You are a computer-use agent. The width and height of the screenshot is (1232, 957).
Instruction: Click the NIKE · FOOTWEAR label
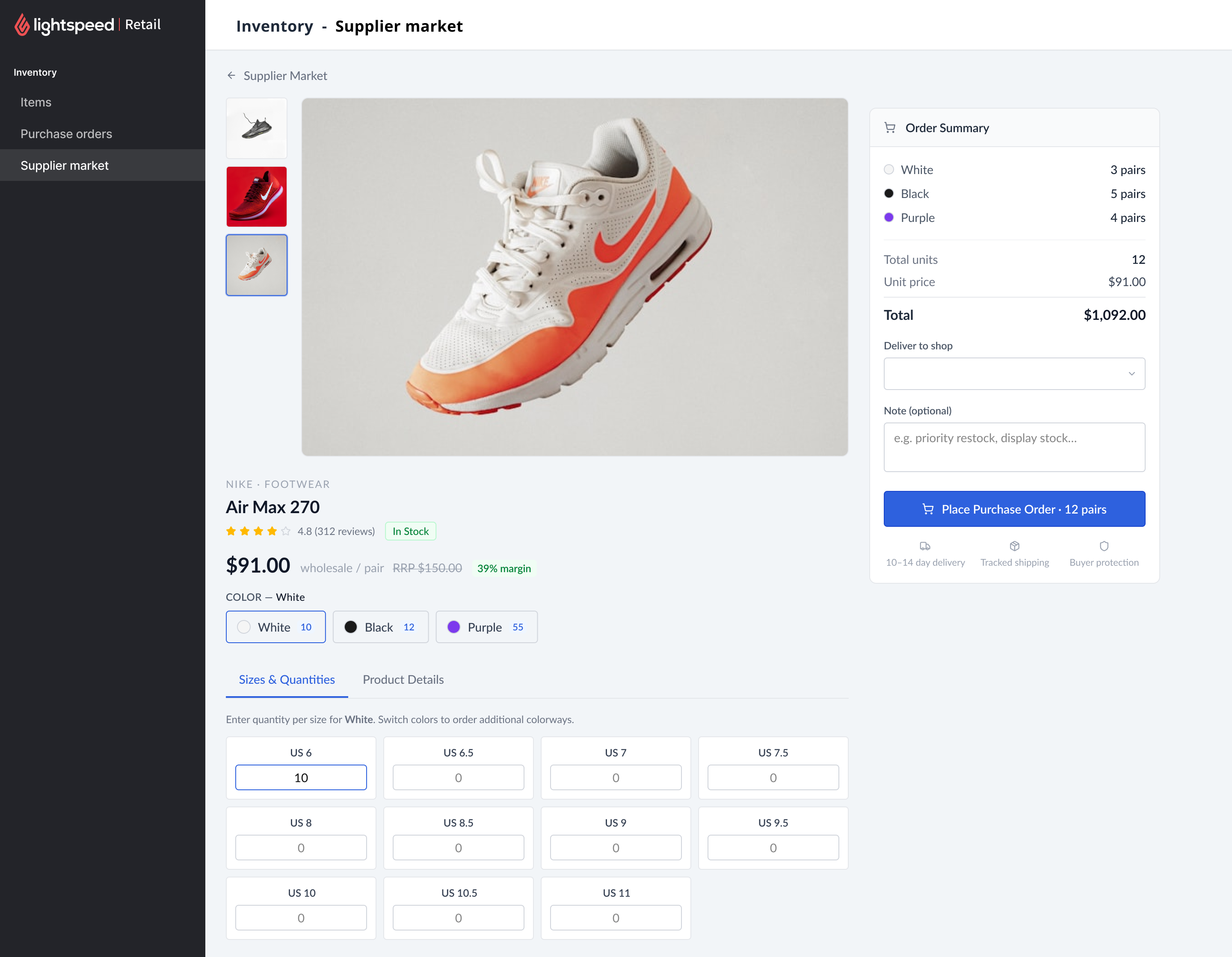coord(278,484)
